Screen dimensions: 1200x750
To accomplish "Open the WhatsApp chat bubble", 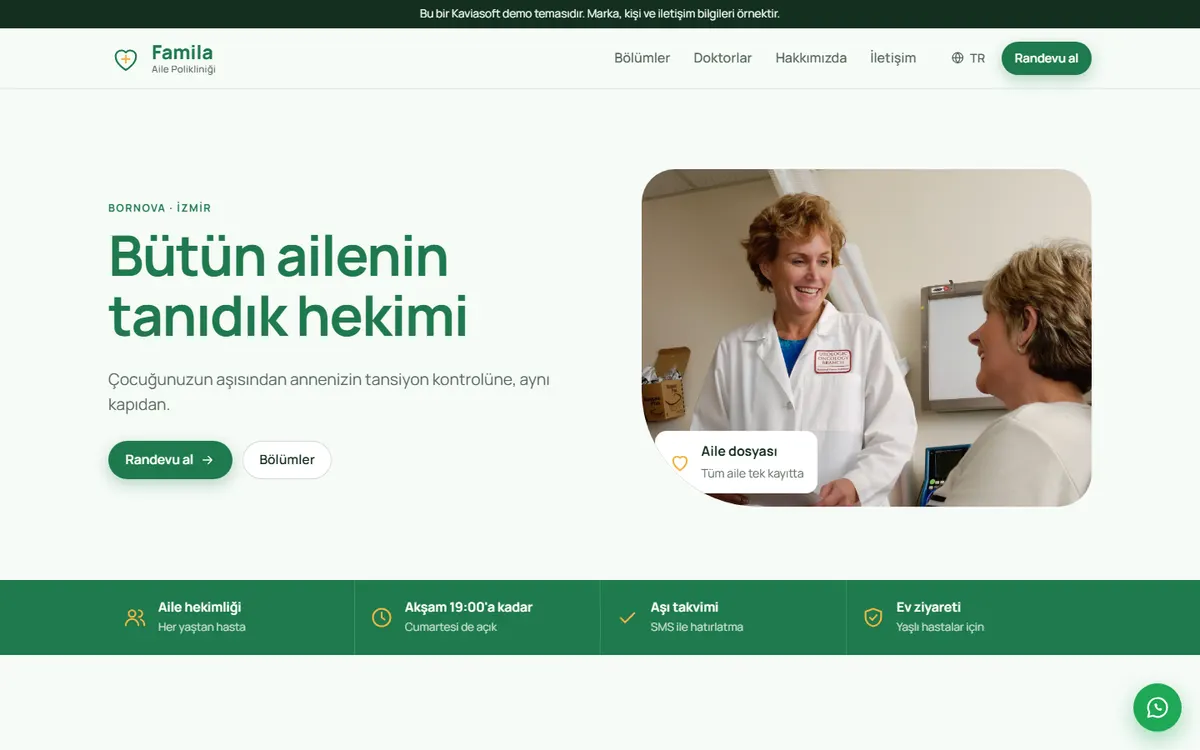I will [1157, 708].
